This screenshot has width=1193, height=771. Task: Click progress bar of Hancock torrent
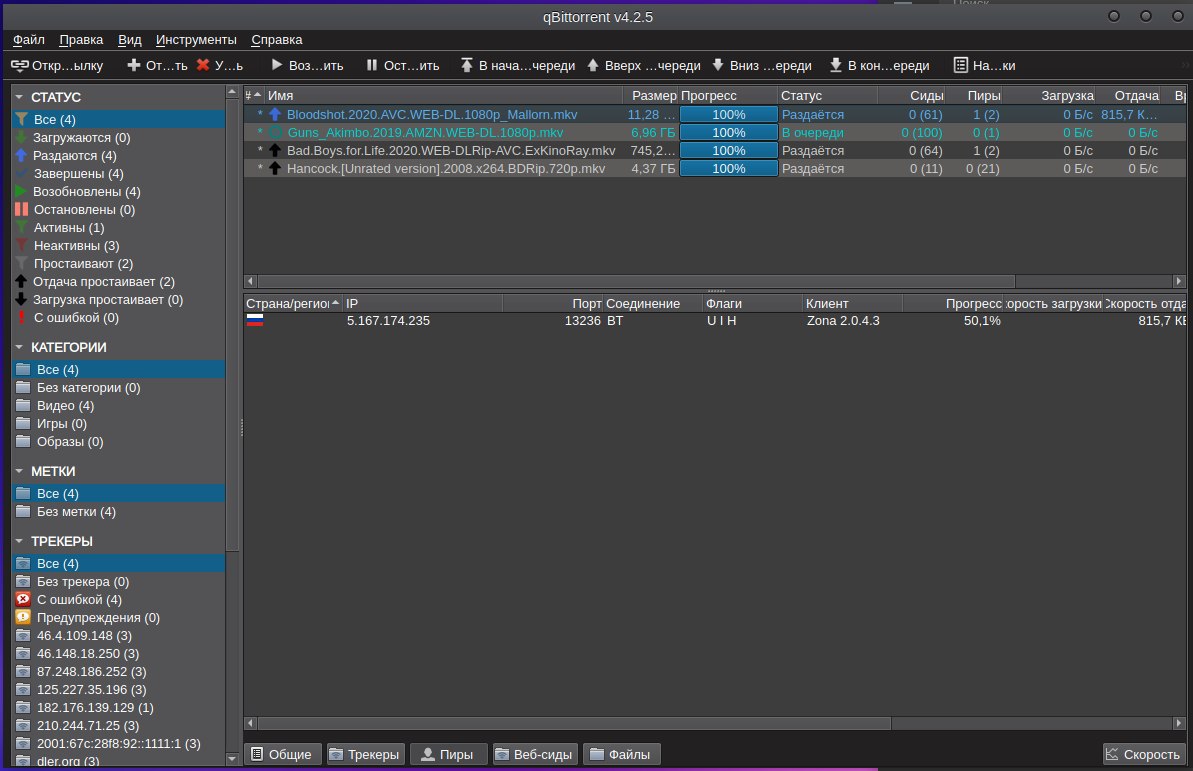pyautogui.click(x=728, y=168)
